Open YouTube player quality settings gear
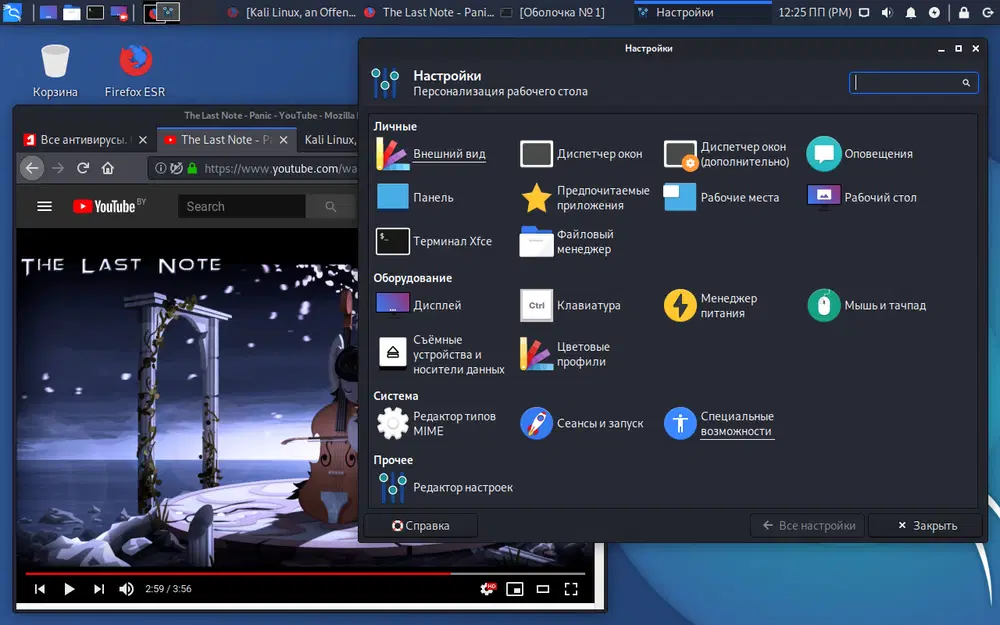Image resolution: width=1000 pixels, height=625 pixels. click(488, 589)
